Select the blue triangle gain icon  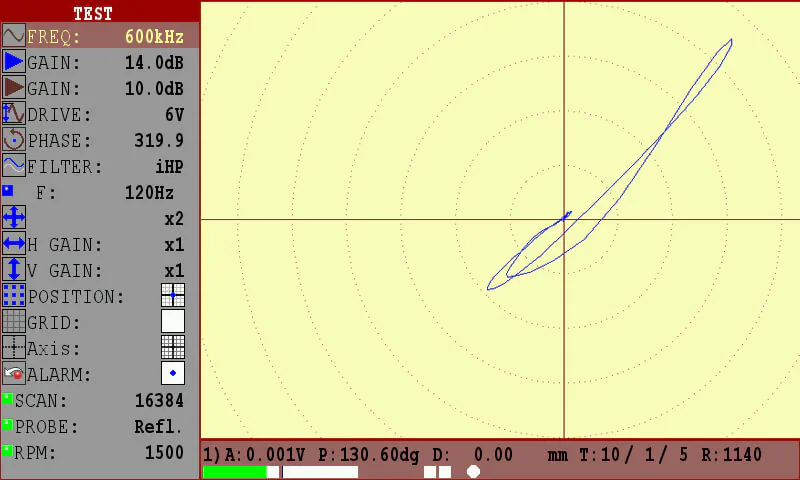(x=13, y=62)
